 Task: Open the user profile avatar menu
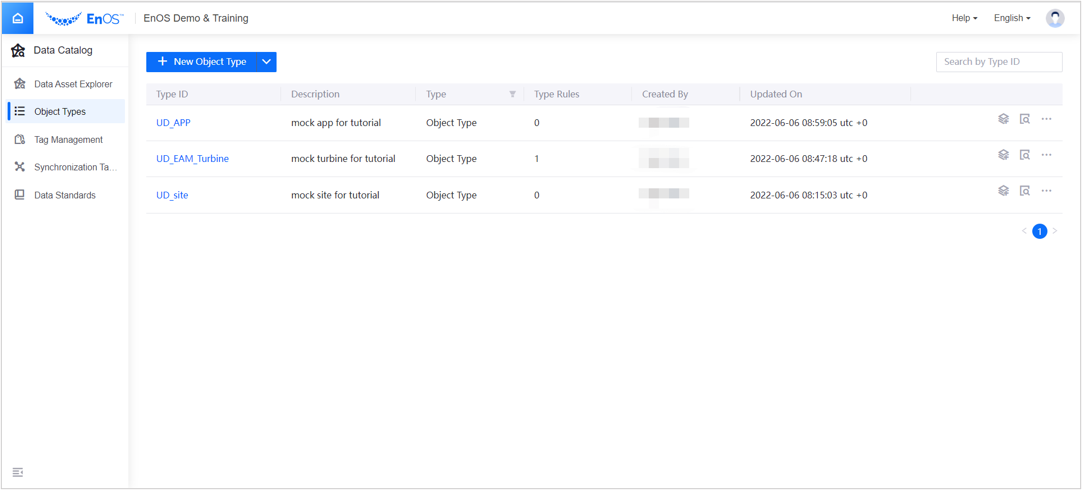click(x=1055, y=18)
